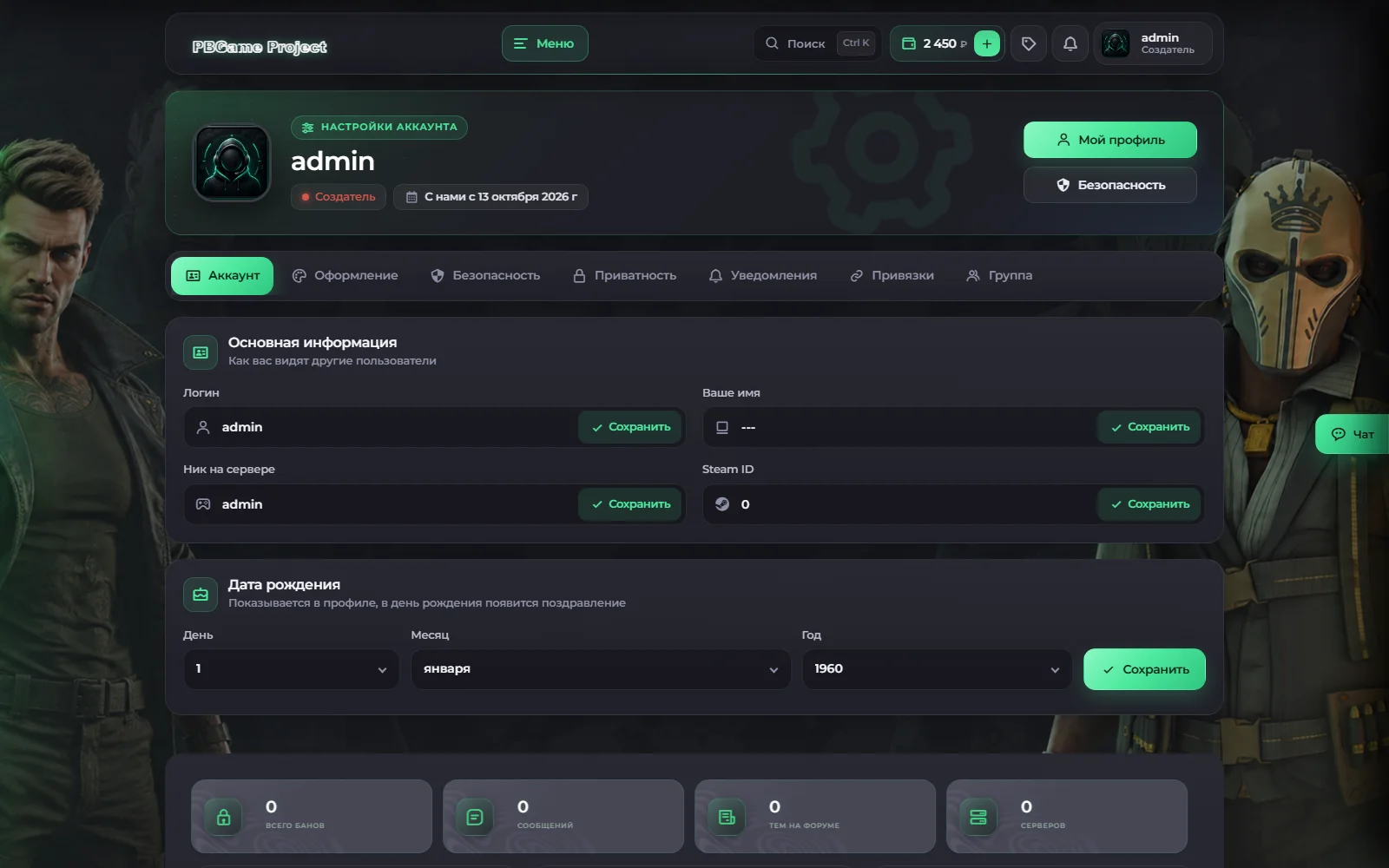
Task: Open the Меню menu button
Action: 544,43
